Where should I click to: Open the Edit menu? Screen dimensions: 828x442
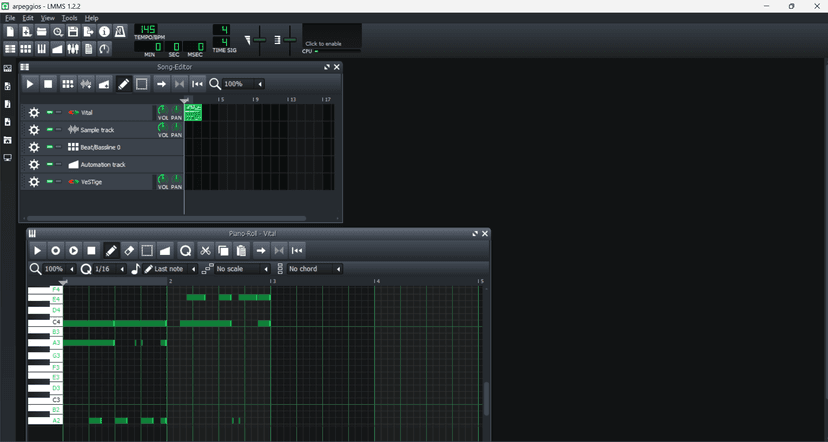click(28, 18)
